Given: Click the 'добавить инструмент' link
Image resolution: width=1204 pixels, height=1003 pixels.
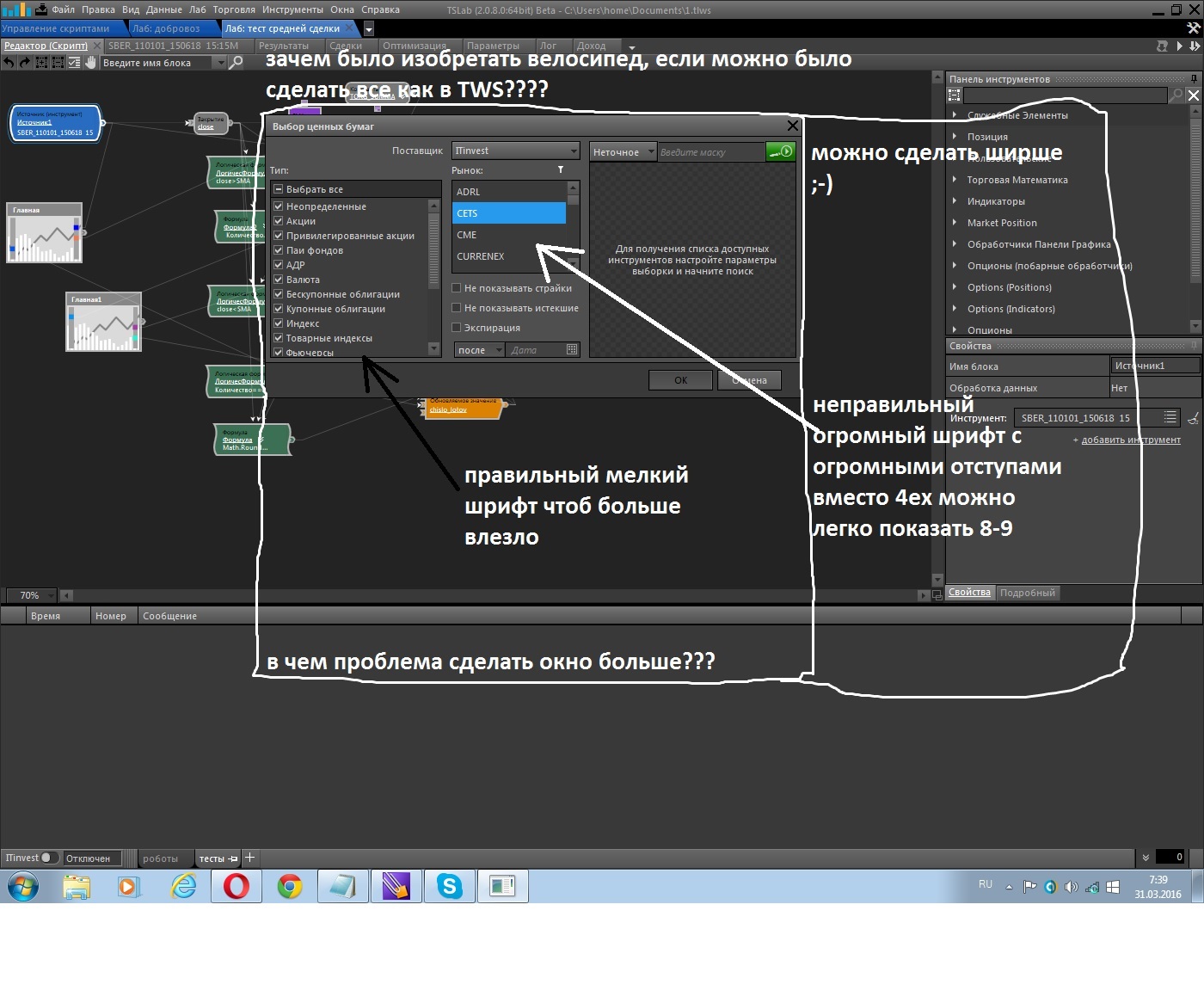Looking at the screenshot, I should click(x=1130, y=440).
